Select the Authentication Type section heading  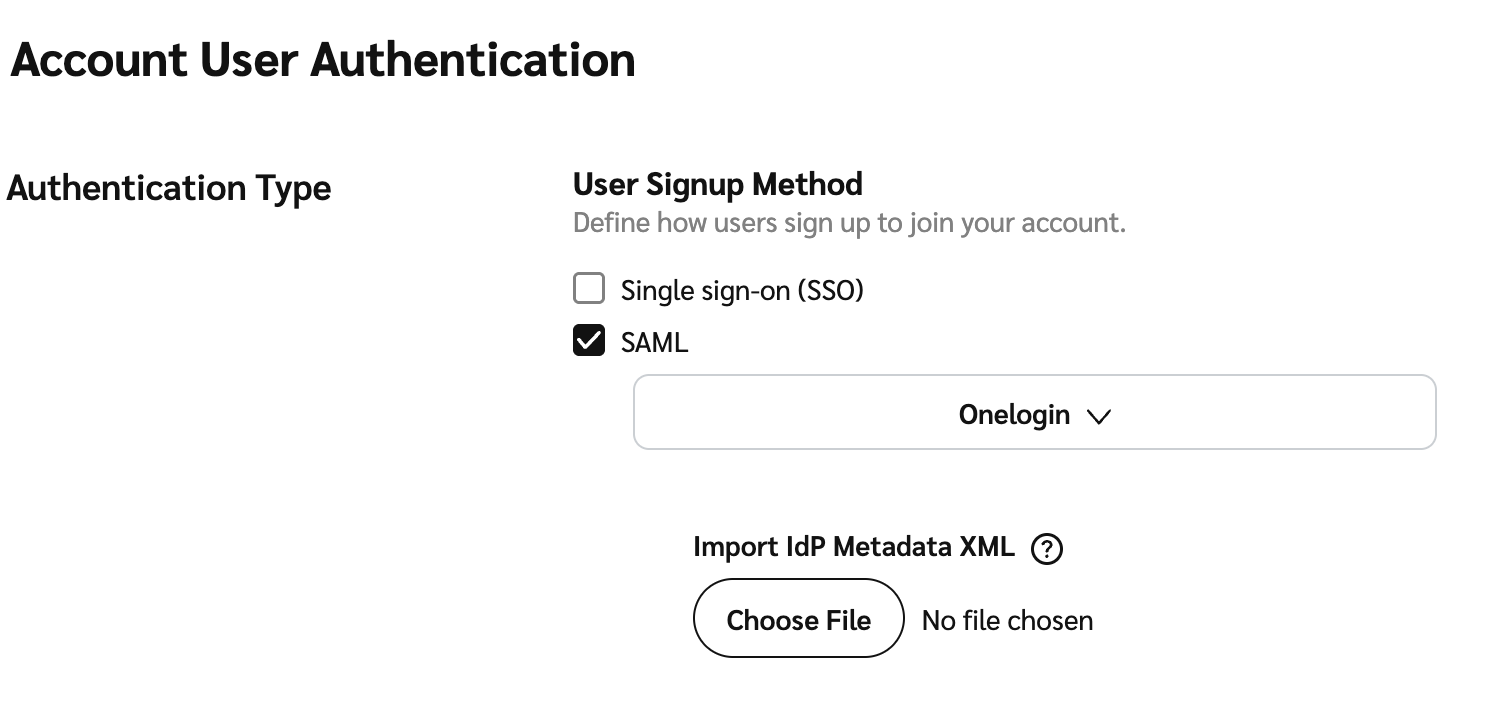coord(169,188)
